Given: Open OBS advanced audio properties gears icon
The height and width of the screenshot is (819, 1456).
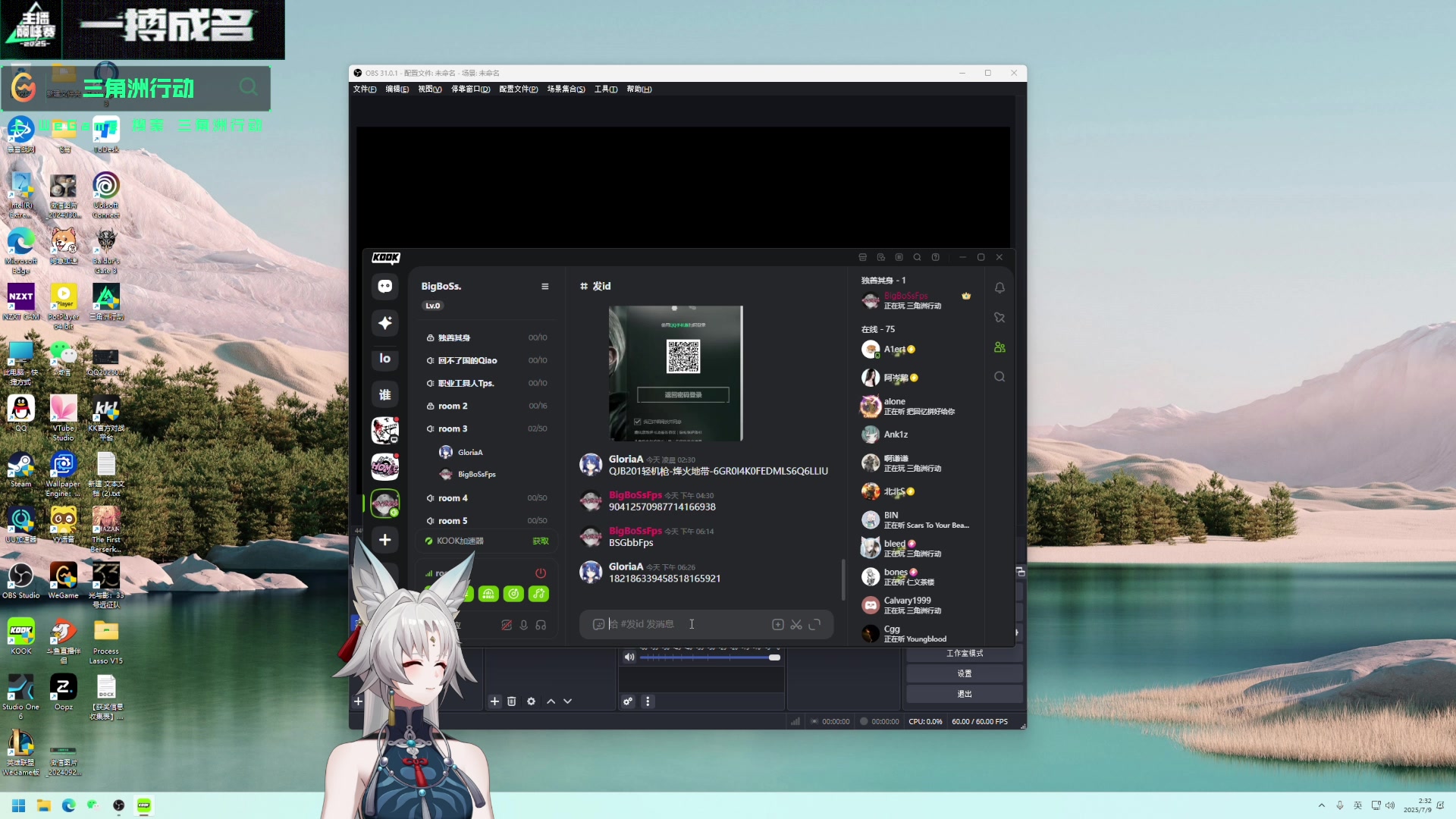Looking at the screenshot, I should [628, 701].
